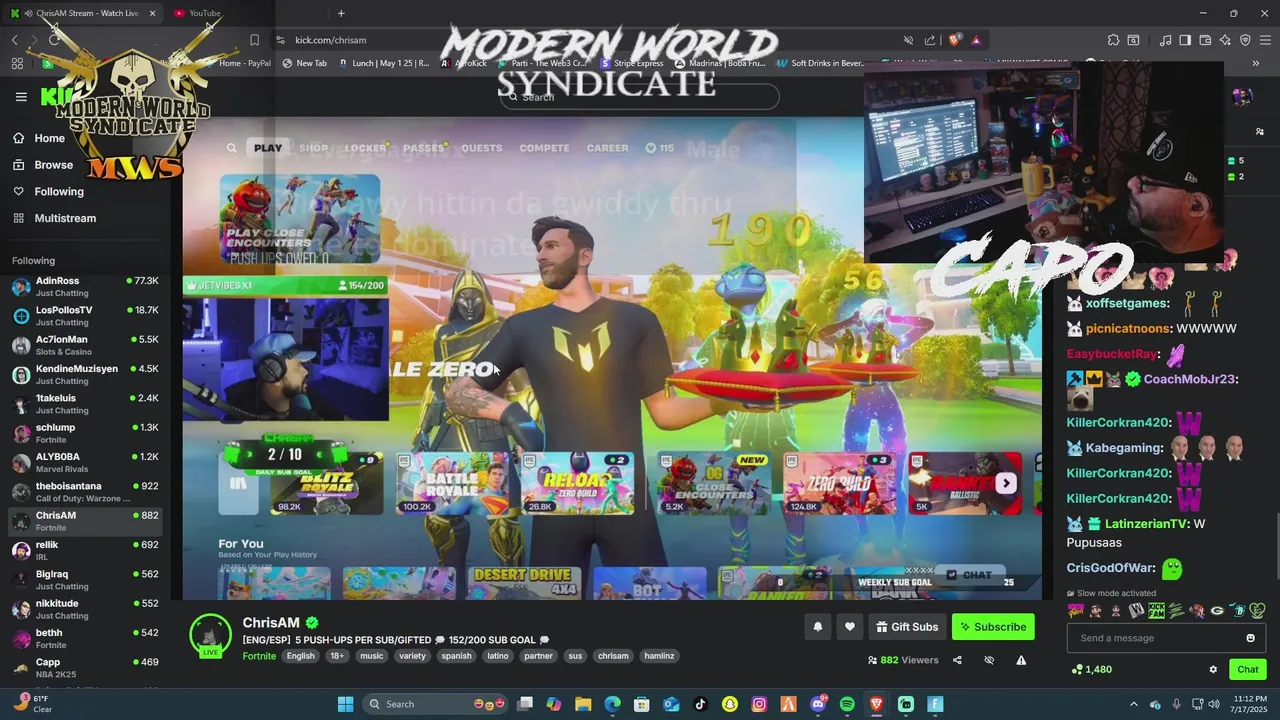Open the Windows Start menu
The width and height of the screenshot is (1280, 720).
[345, 704]
